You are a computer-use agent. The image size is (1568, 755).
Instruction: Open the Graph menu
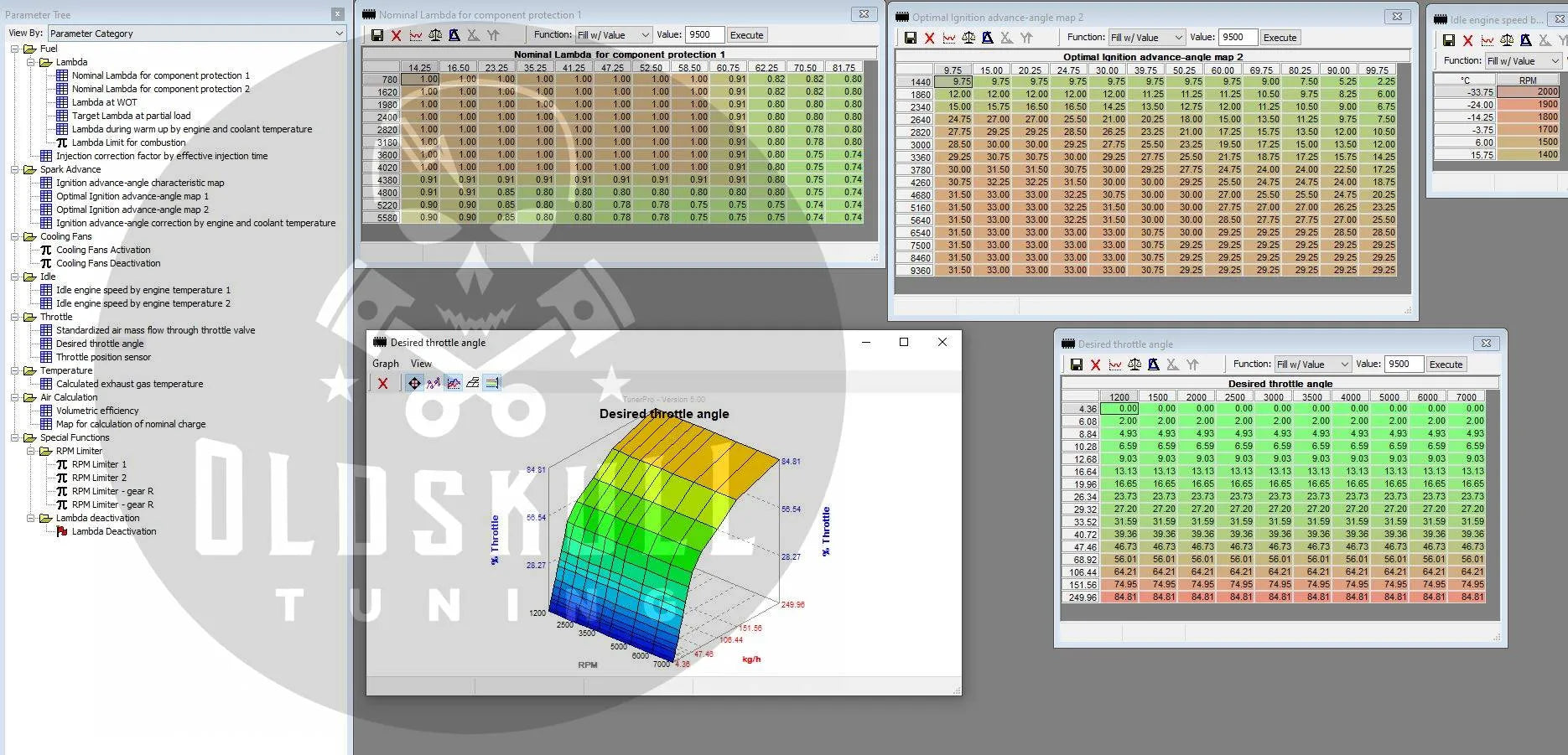(x=385, y=364)
